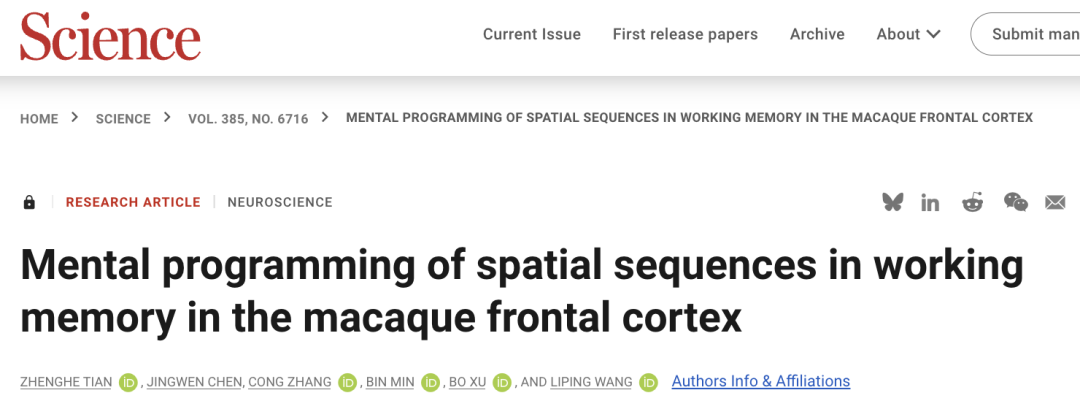Open Authors Info & Affiliations link
The image size is (1080, 409).
pos(760,381)
